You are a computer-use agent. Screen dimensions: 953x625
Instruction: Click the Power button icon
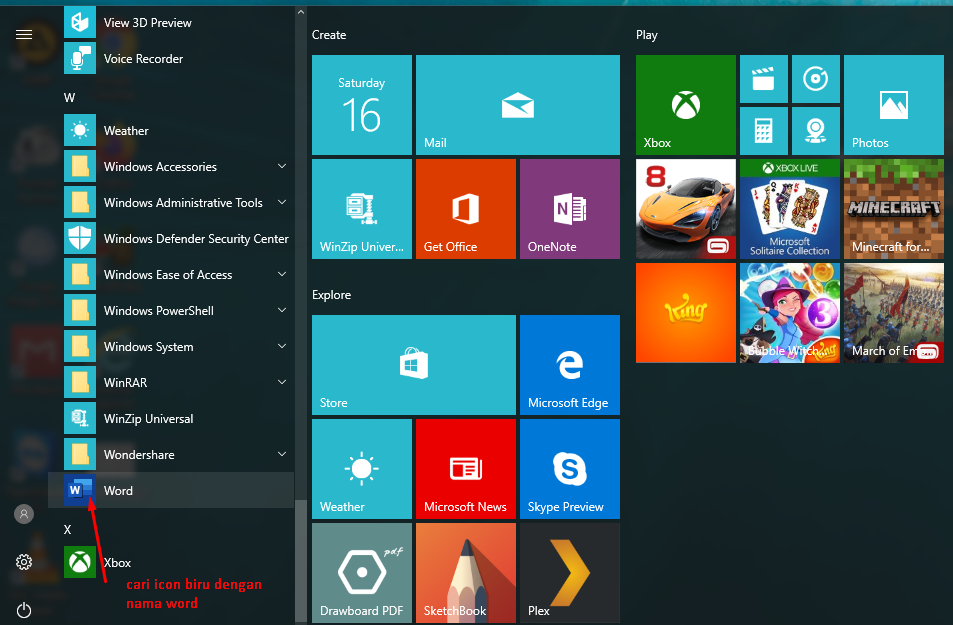24,609
